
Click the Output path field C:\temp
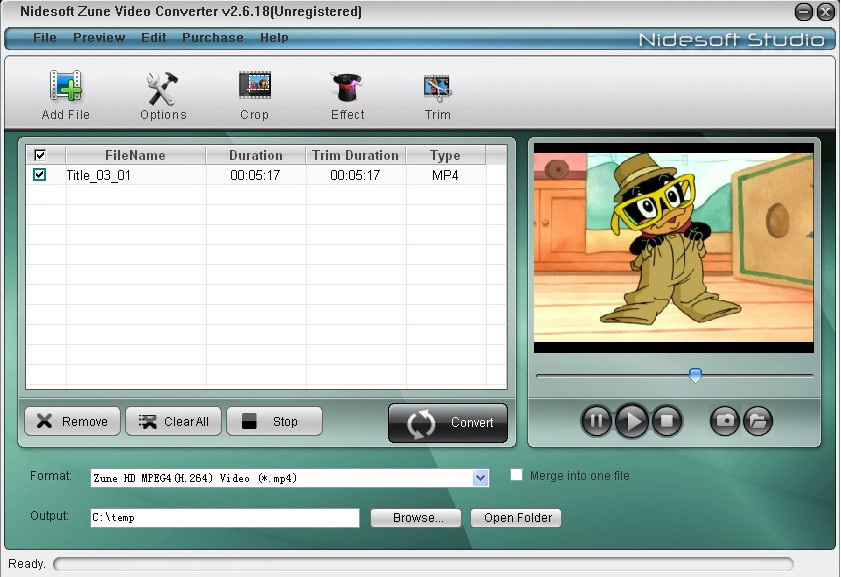point(225,517)
